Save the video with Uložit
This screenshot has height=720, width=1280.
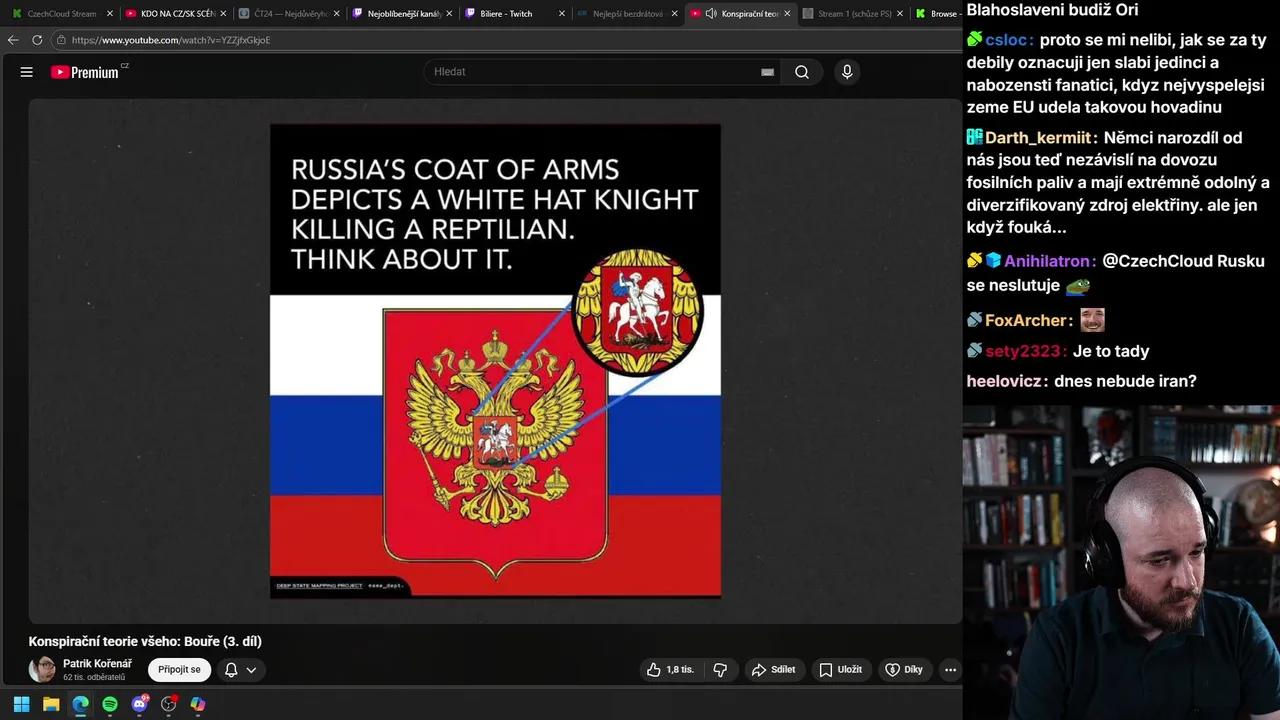coord(840,670)
